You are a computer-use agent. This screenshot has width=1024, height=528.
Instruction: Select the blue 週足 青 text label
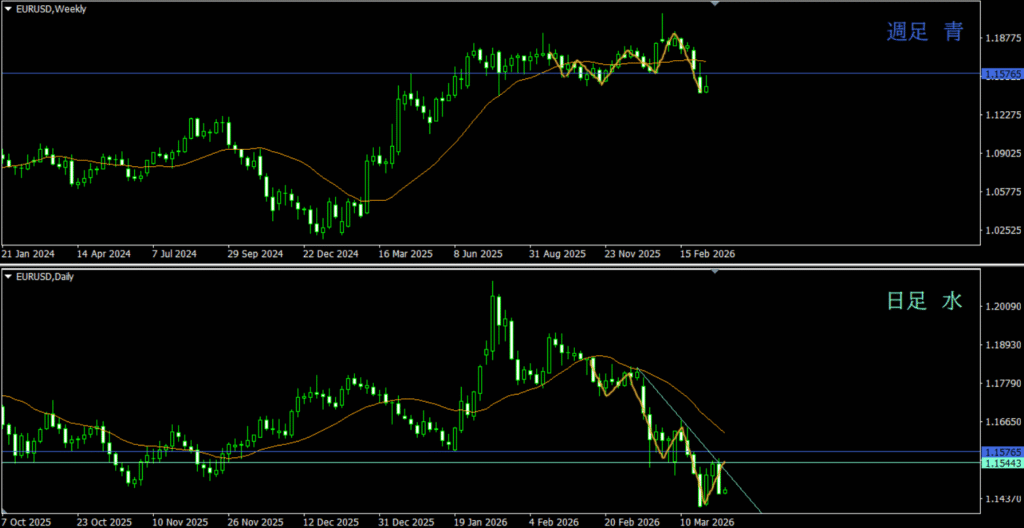tap(924, 32)
